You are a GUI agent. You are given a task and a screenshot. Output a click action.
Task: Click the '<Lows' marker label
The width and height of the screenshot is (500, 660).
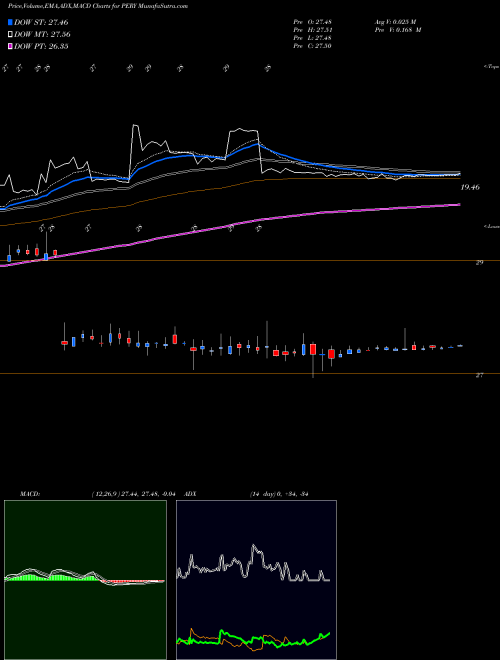point(492,226)
